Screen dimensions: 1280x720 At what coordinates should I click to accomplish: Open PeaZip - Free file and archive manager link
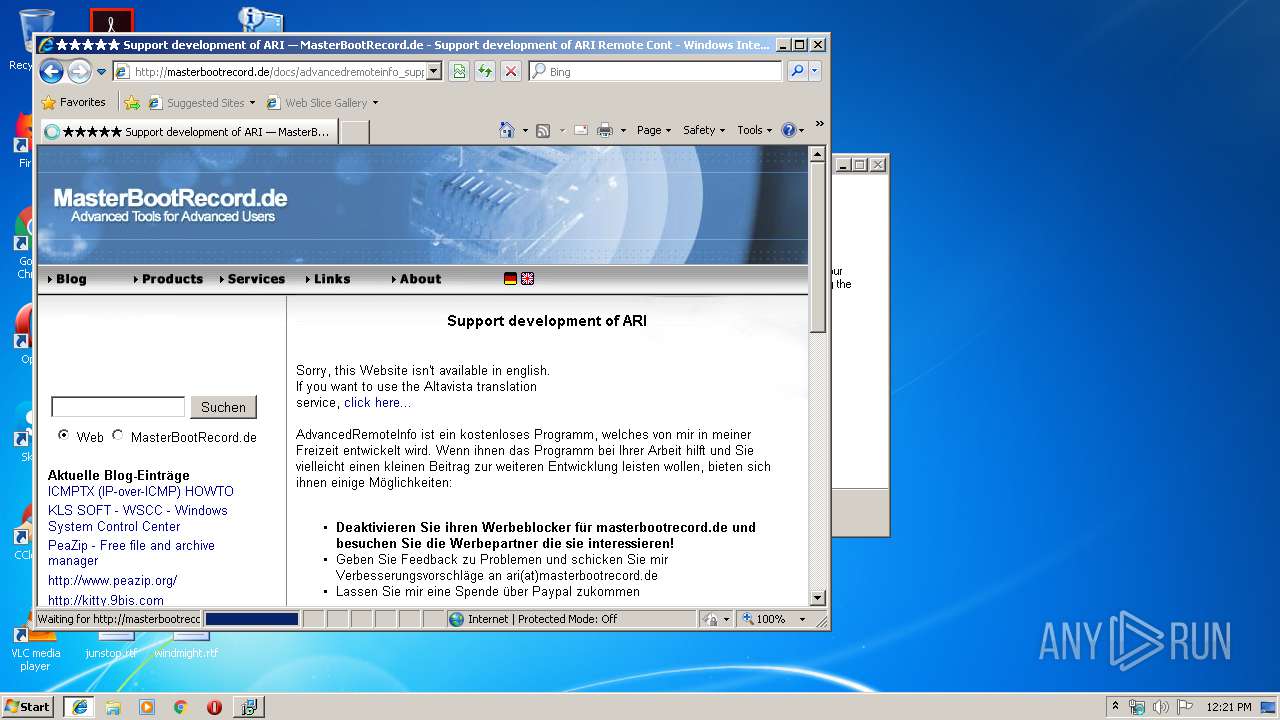coord(131,553)
